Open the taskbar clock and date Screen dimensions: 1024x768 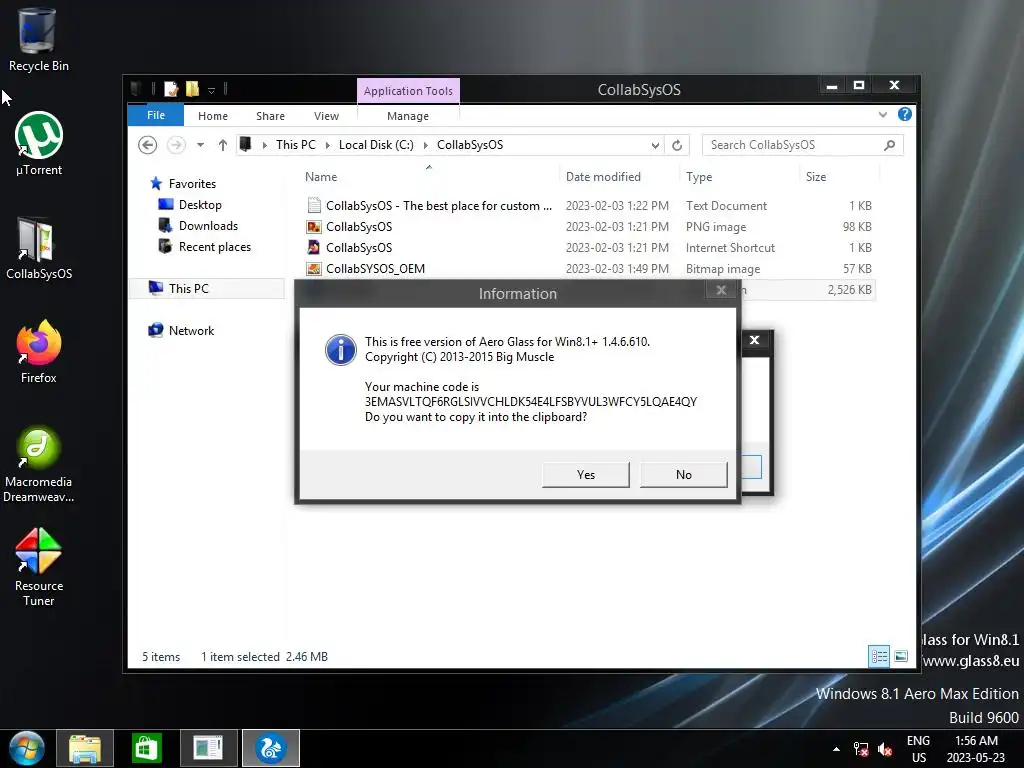pyautogui.click(x=976, y=749)
